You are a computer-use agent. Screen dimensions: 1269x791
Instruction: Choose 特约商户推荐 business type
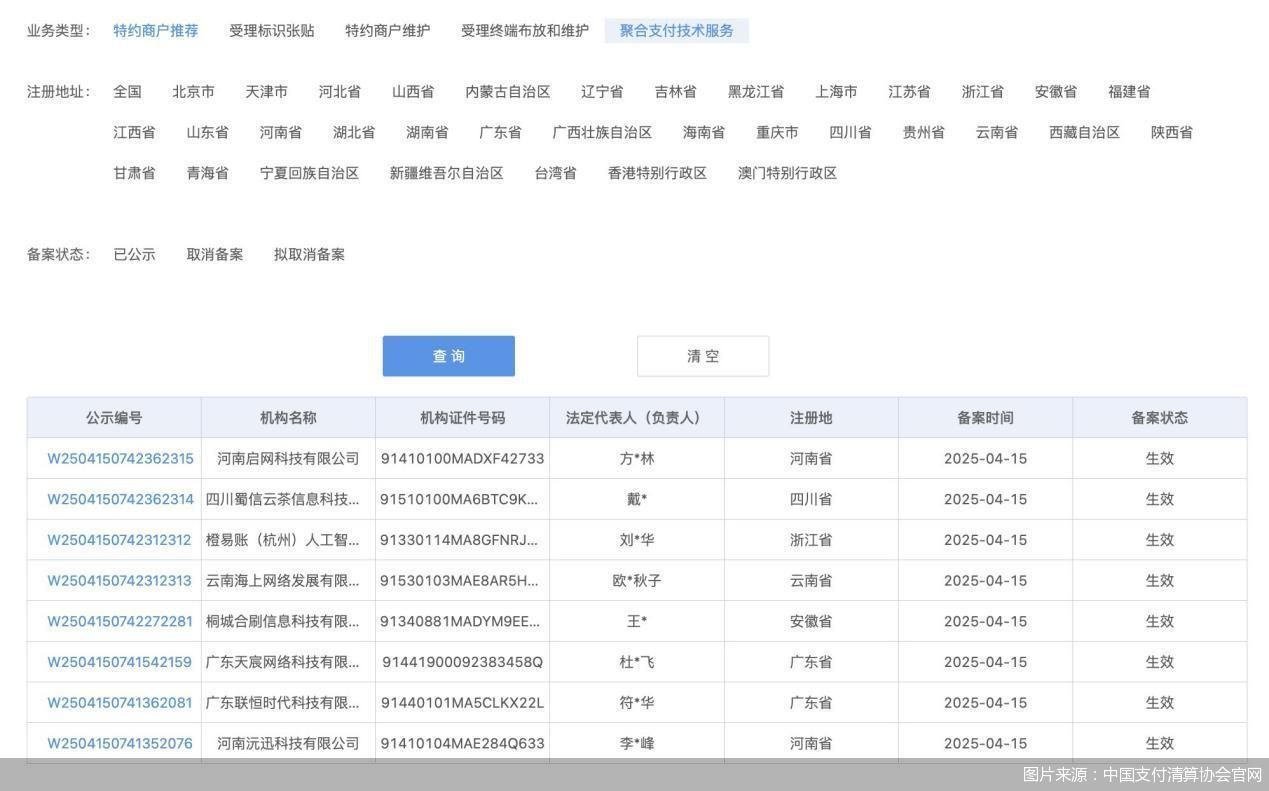(155, 31)
